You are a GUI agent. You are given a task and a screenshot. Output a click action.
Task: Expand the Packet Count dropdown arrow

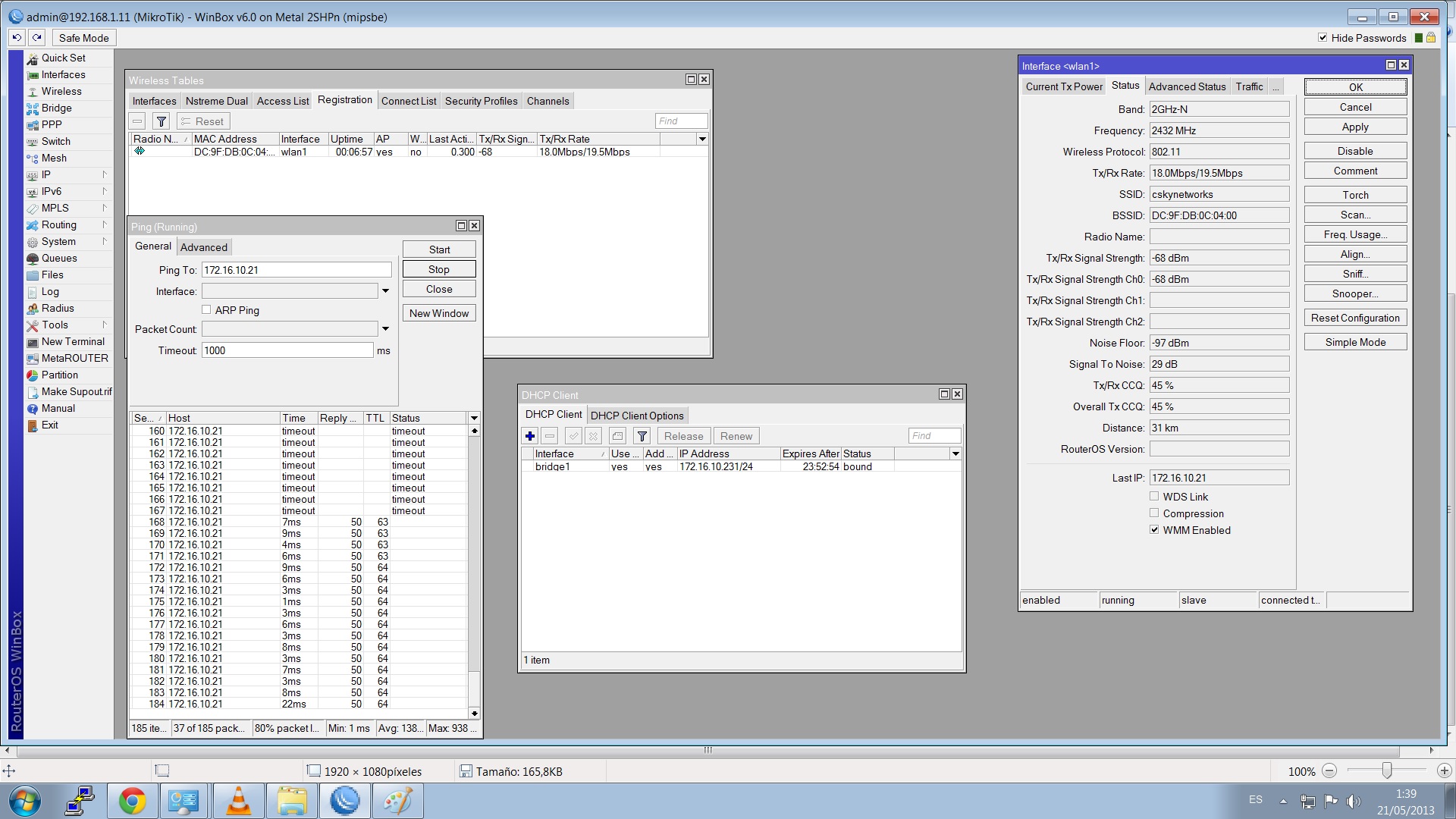(385, 329)
